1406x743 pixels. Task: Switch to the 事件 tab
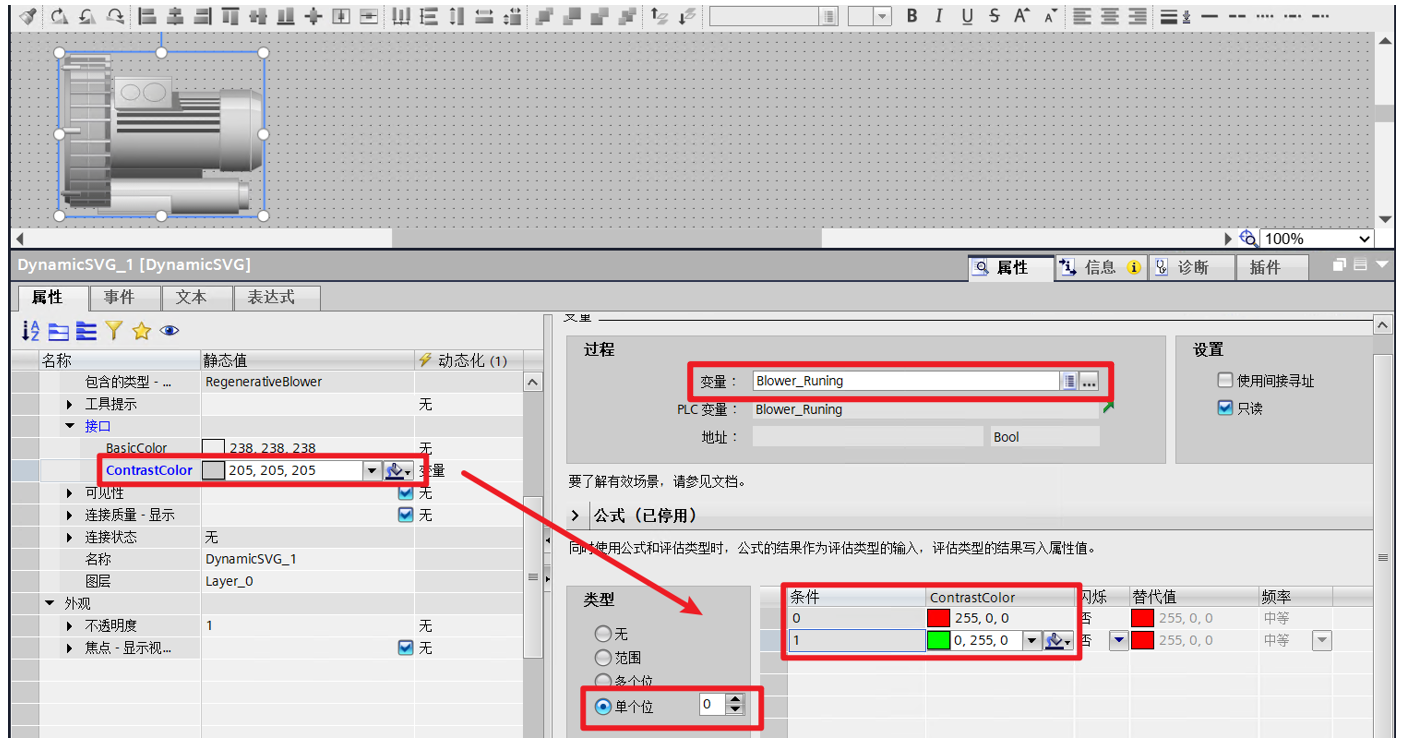pyautogui.click(x=119, y=297)
